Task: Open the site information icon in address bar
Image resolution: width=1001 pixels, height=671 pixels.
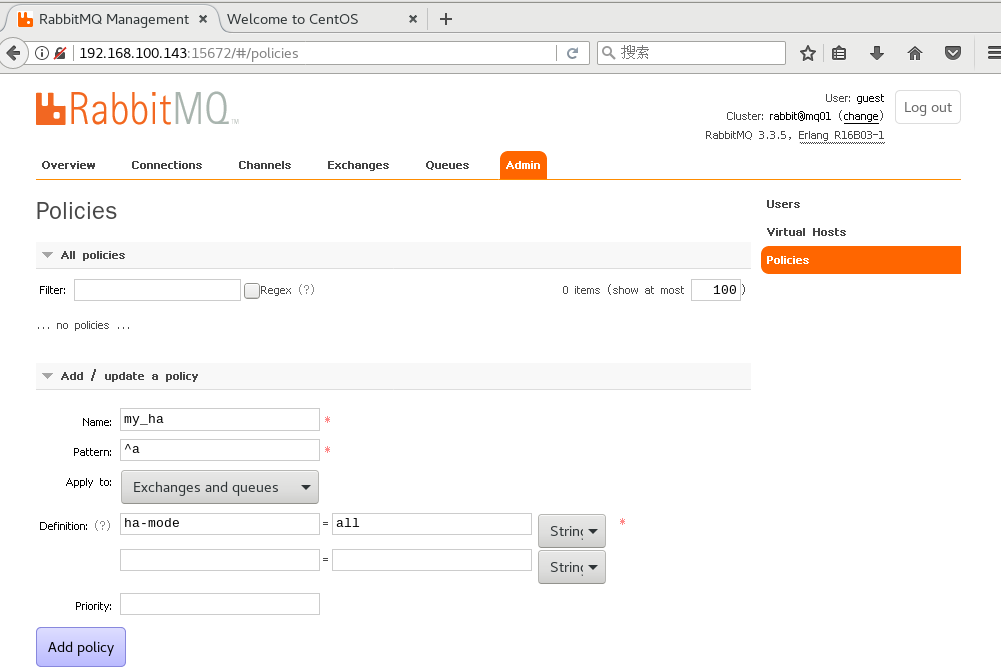Action: click(x=41, y=53)
